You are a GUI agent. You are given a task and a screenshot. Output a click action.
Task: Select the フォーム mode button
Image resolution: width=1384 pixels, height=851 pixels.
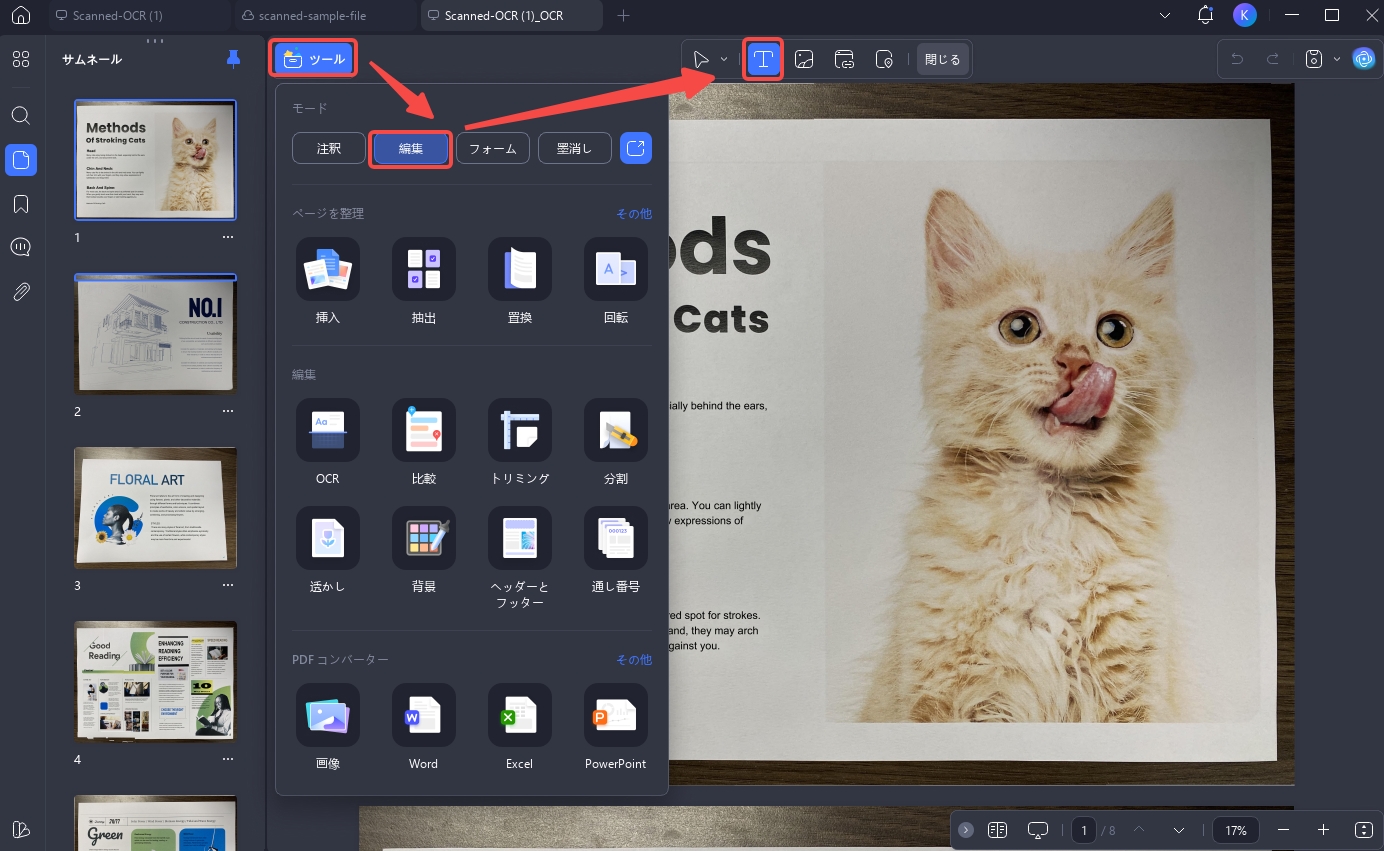(493, 148)
